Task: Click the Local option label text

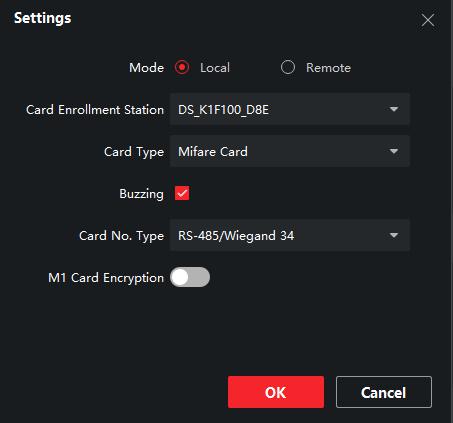Action: tap(215, 68)
